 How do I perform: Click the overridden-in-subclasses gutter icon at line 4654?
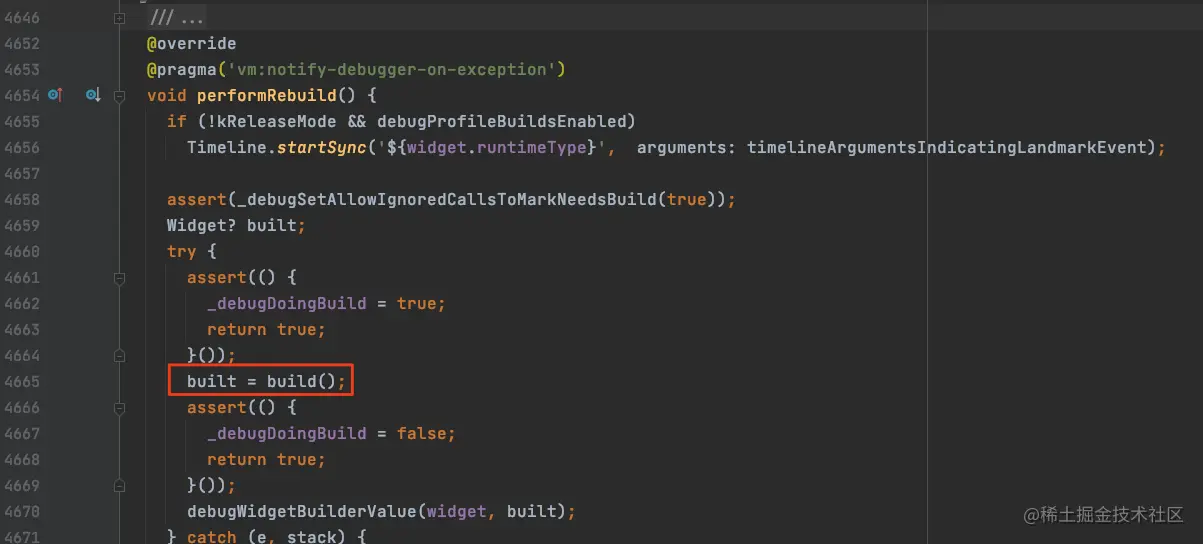coord(93,95)
